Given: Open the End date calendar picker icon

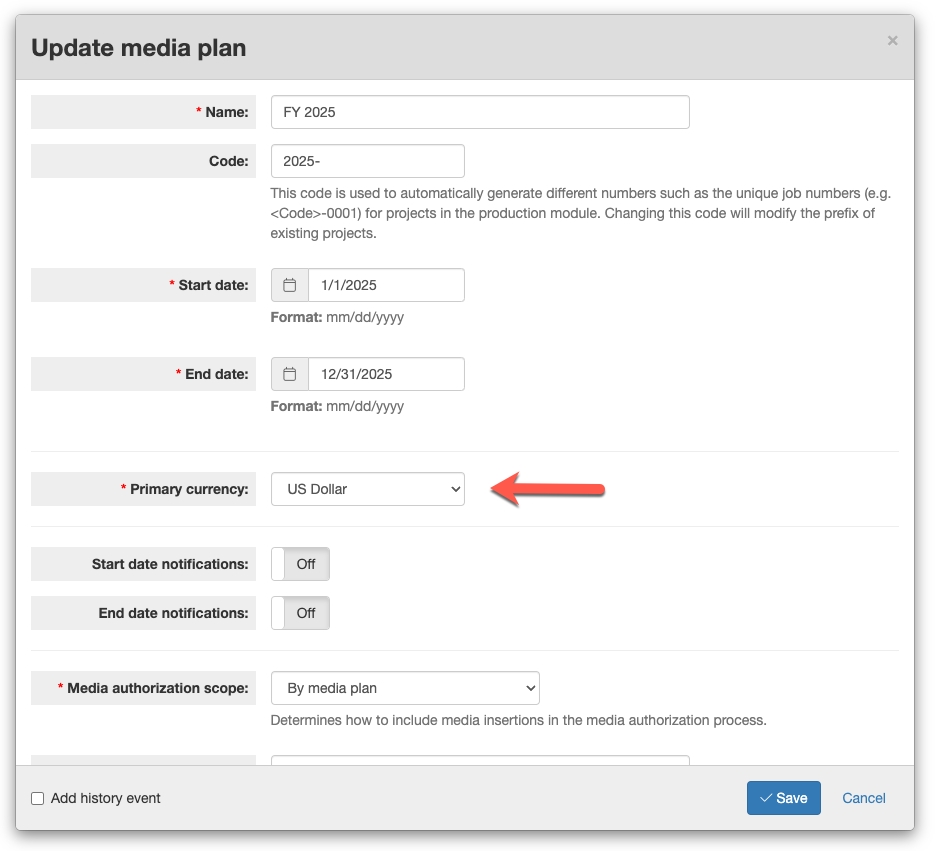Looking at the screenshot, I should (x=290, y=374).
